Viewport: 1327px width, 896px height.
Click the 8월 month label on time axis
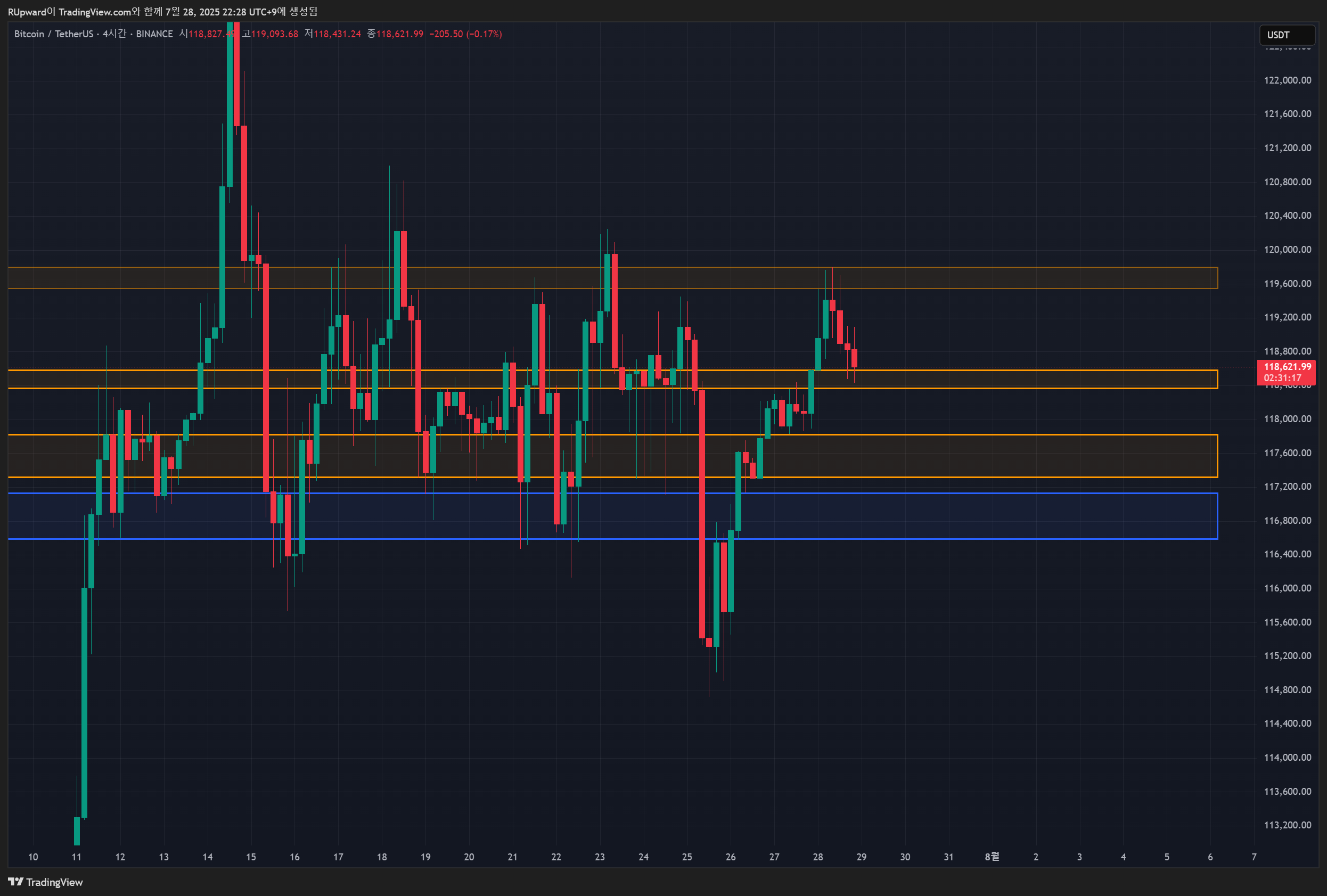click(993, 857)
